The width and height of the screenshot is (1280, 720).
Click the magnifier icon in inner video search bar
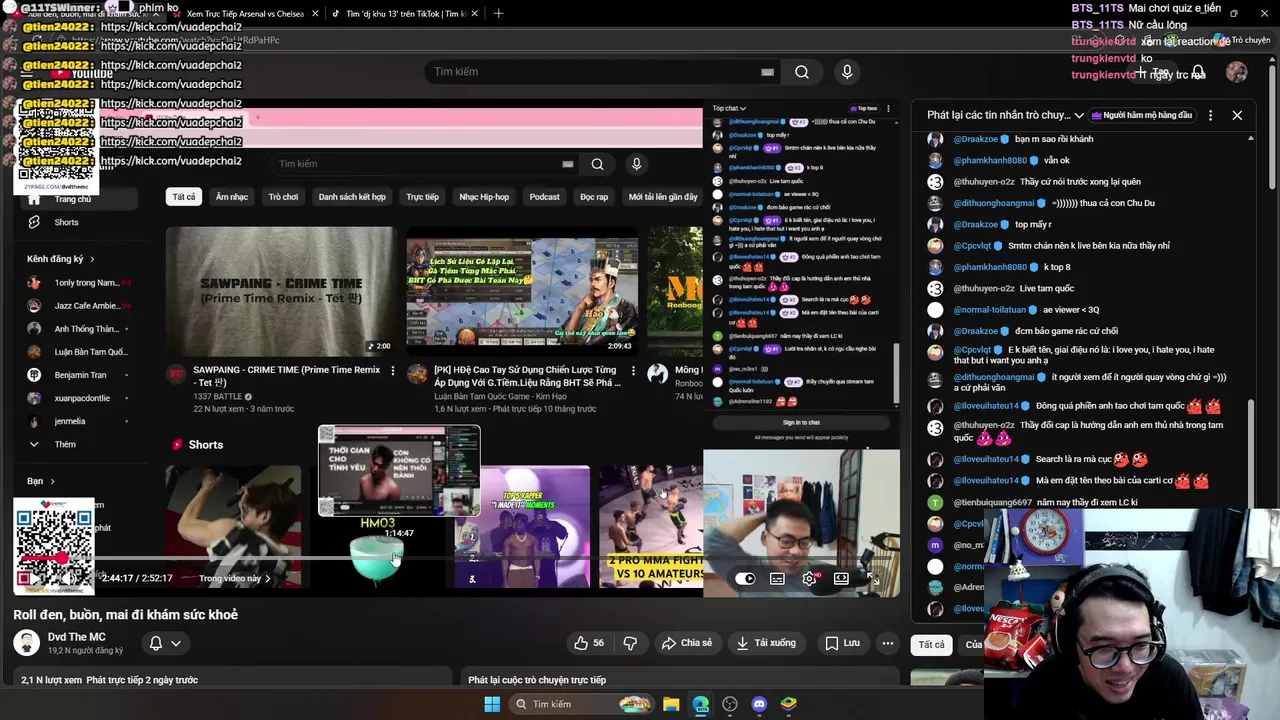(x=597, y=164)
